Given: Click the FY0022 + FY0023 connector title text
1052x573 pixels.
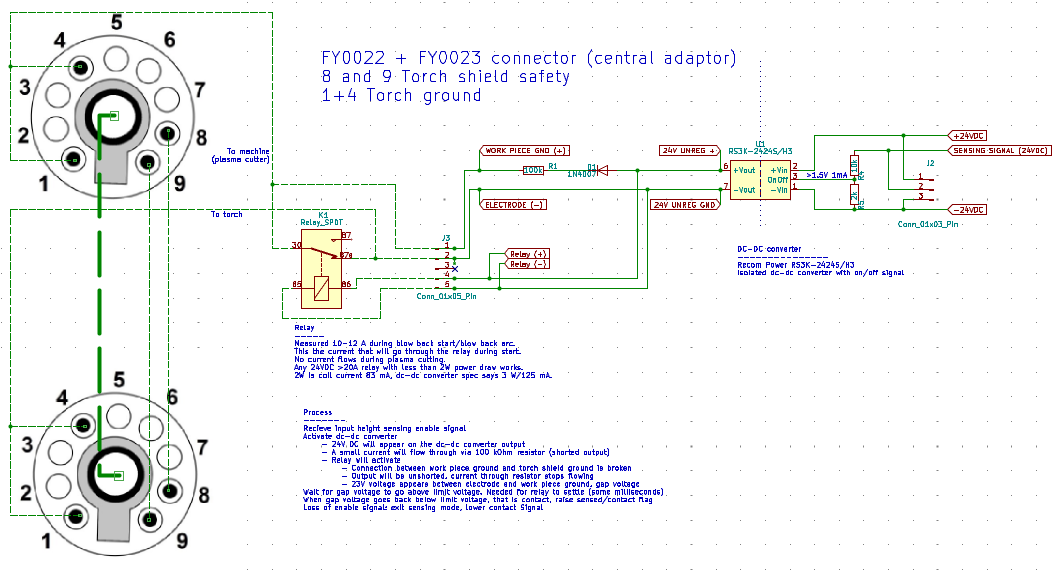Looking at the screenshot, I should click(x=528, y=59).
